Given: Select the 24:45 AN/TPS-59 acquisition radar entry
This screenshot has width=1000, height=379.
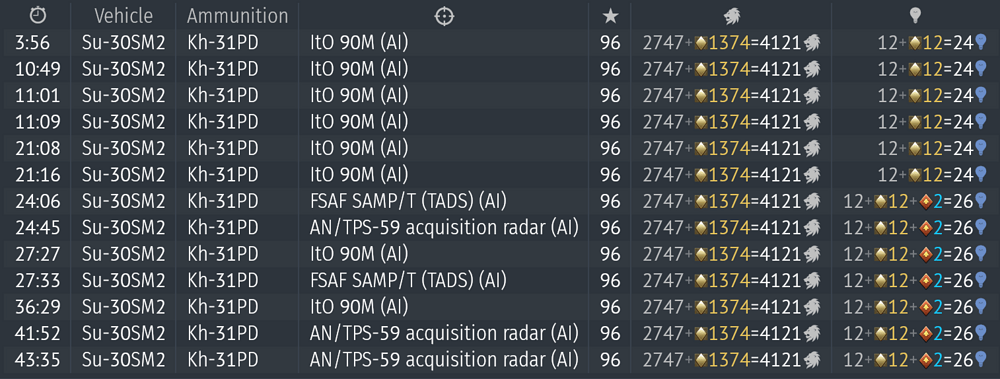Looking at the screenshot, I should pos(444,228).
